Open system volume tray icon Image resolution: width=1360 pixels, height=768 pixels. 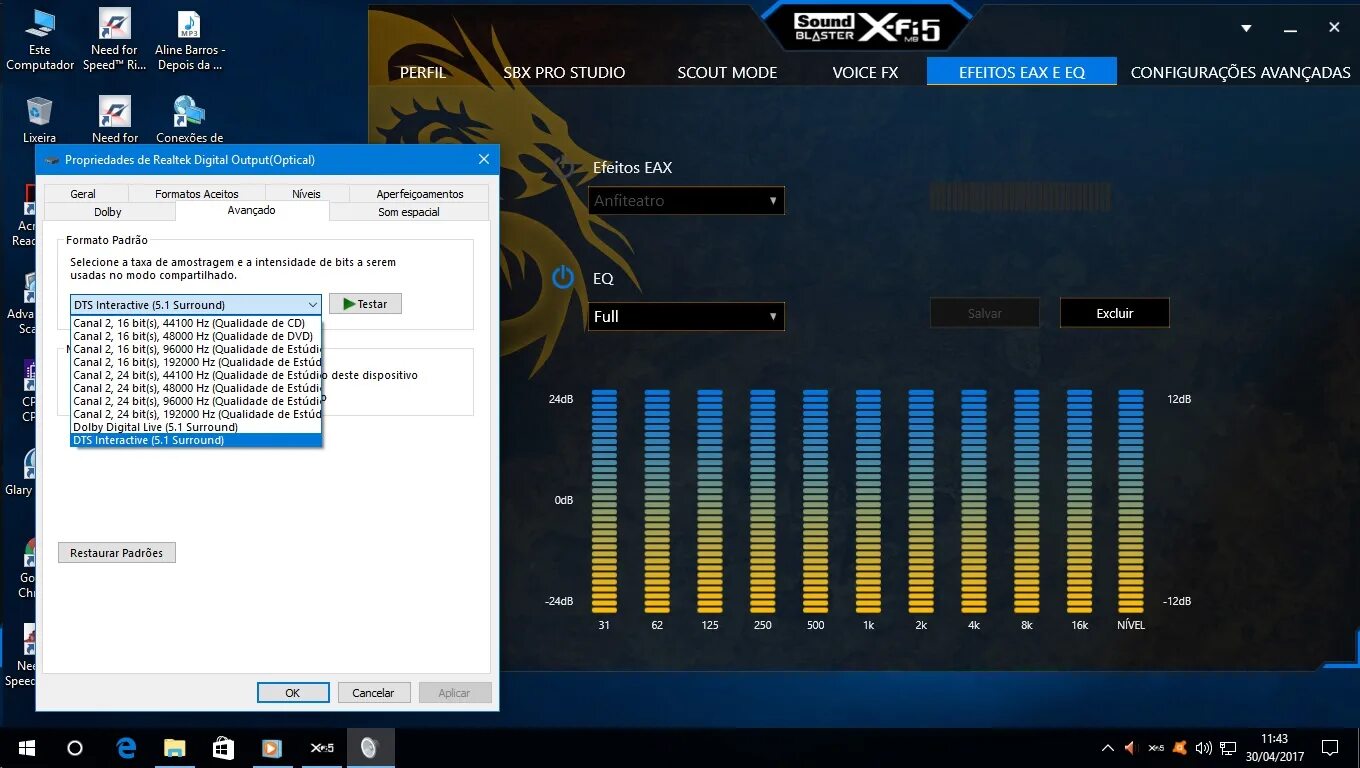pos(1203,748)
